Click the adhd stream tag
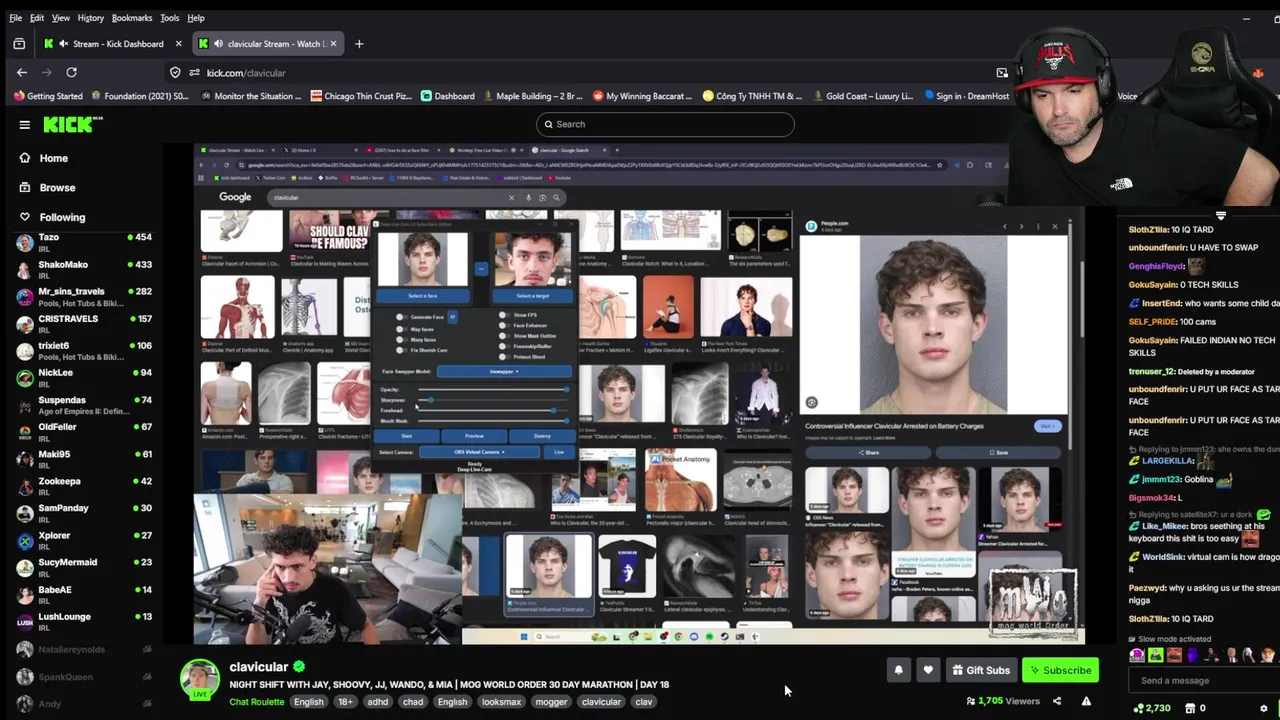This screenshot has width=1280, height=720. click(377, 702)
